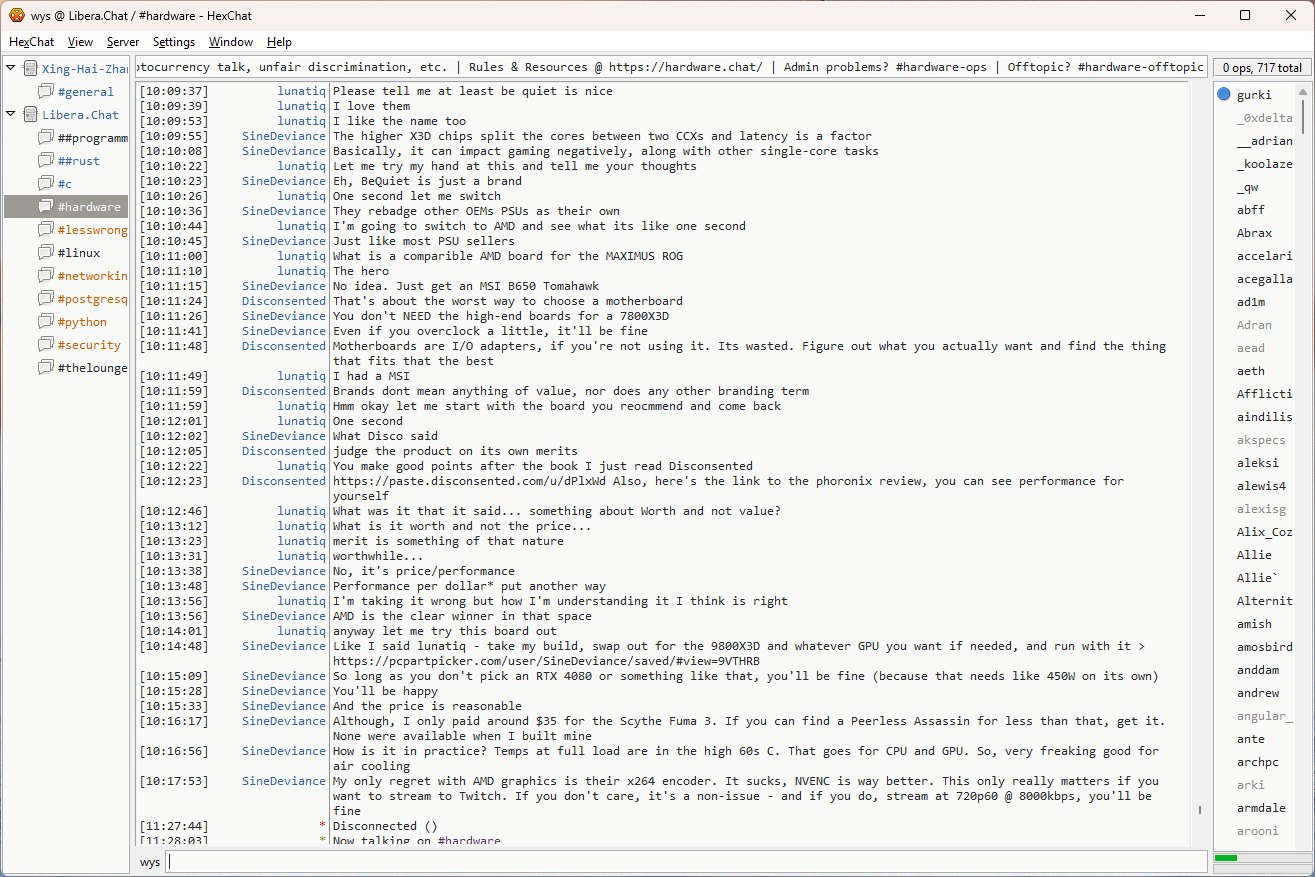Screen dimensions: 1315x877
Task: Click the green lag meter bar
Action: [x=1226, y=858]
